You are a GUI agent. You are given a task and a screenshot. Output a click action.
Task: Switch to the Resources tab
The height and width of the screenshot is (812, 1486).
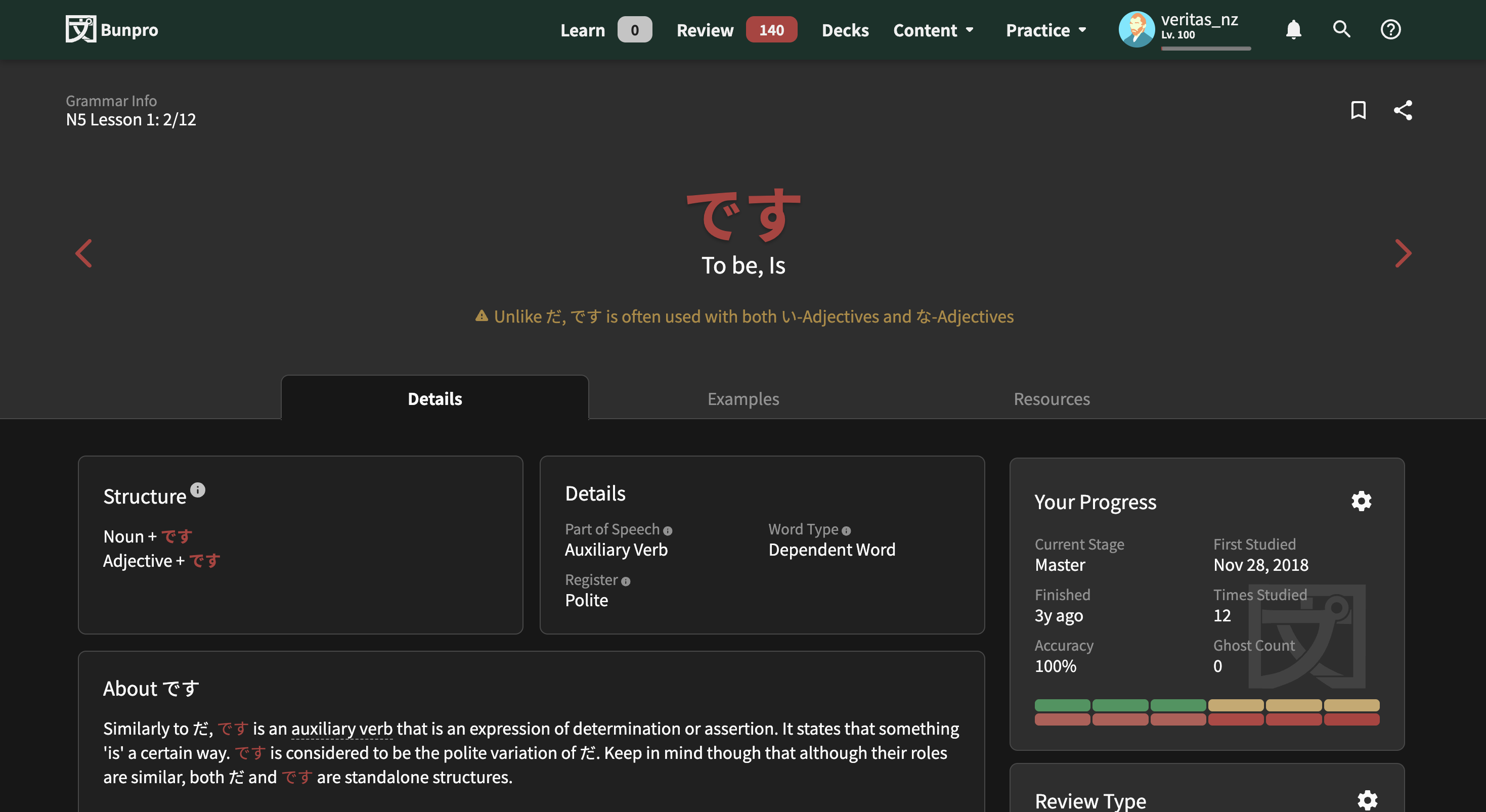[x=1051, y=398]
